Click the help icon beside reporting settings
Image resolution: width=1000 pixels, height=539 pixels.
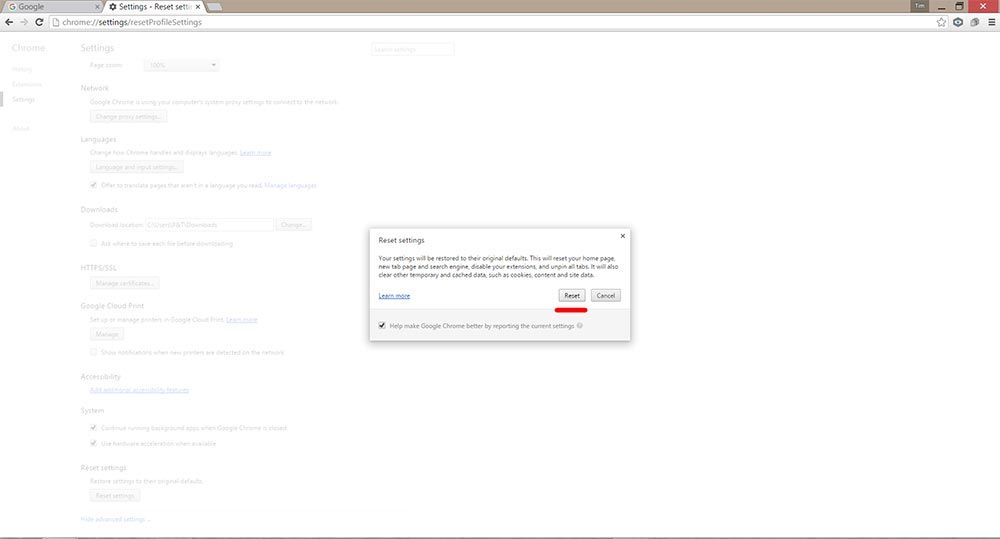pyautogui.click(x=580, y=325)
